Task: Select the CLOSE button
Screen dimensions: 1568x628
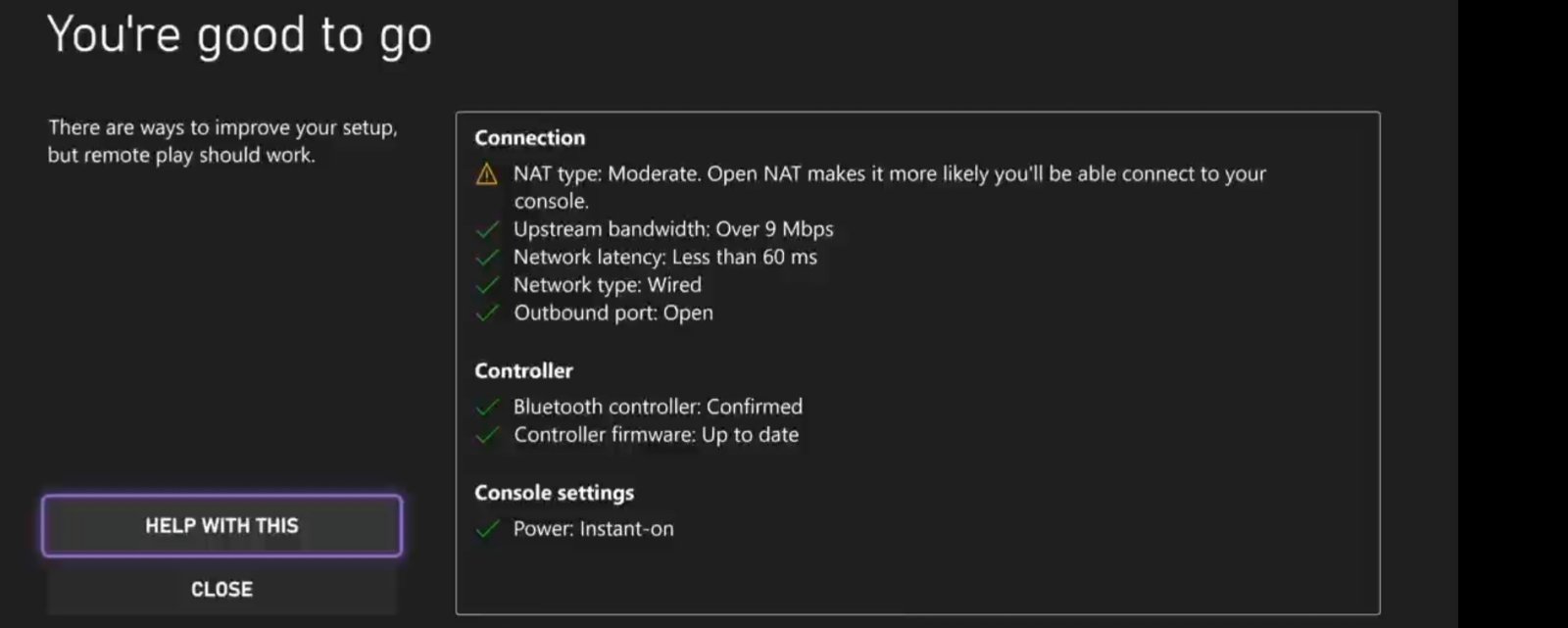Action: tap(221, 589)
